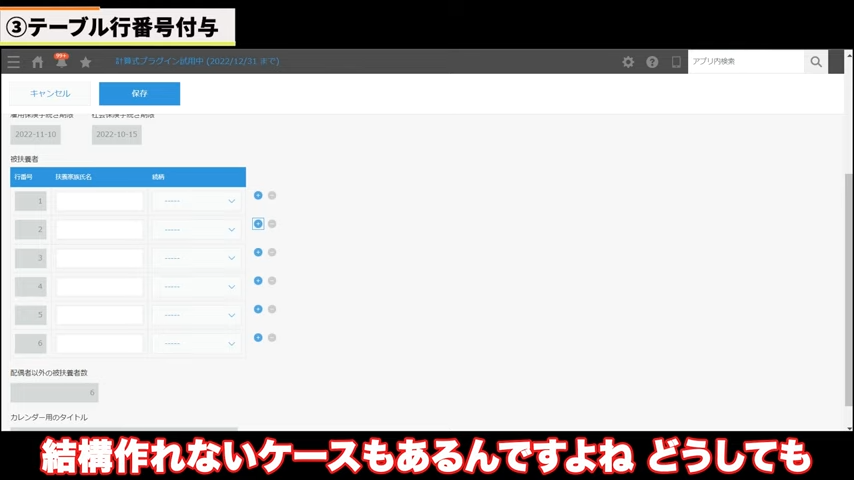Delete table row 5 with minus icon
Viewport: 854px width, 480px height.
[272, 309]
